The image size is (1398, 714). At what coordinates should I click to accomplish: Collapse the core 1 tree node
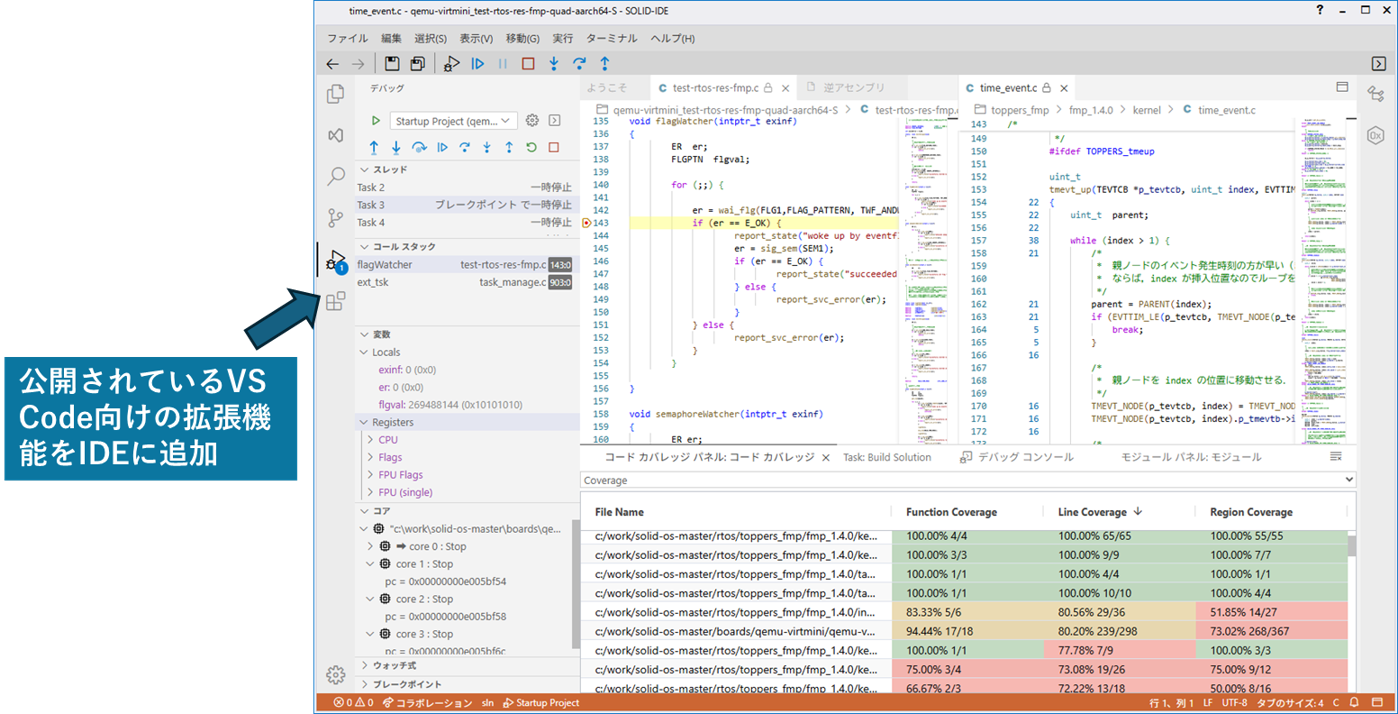pos(370,564)
